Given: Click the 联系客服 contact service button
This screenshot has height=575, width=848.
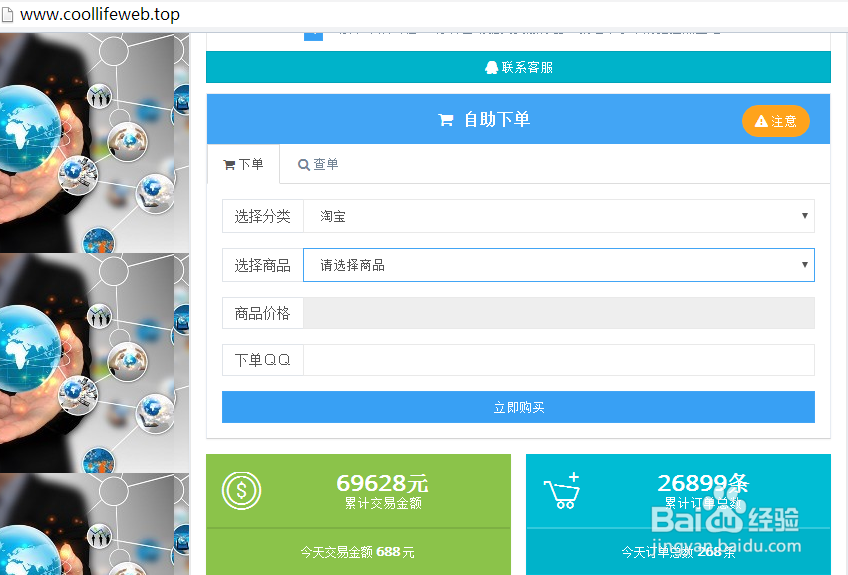Looking at the screenshot, I should pos(518,67).
